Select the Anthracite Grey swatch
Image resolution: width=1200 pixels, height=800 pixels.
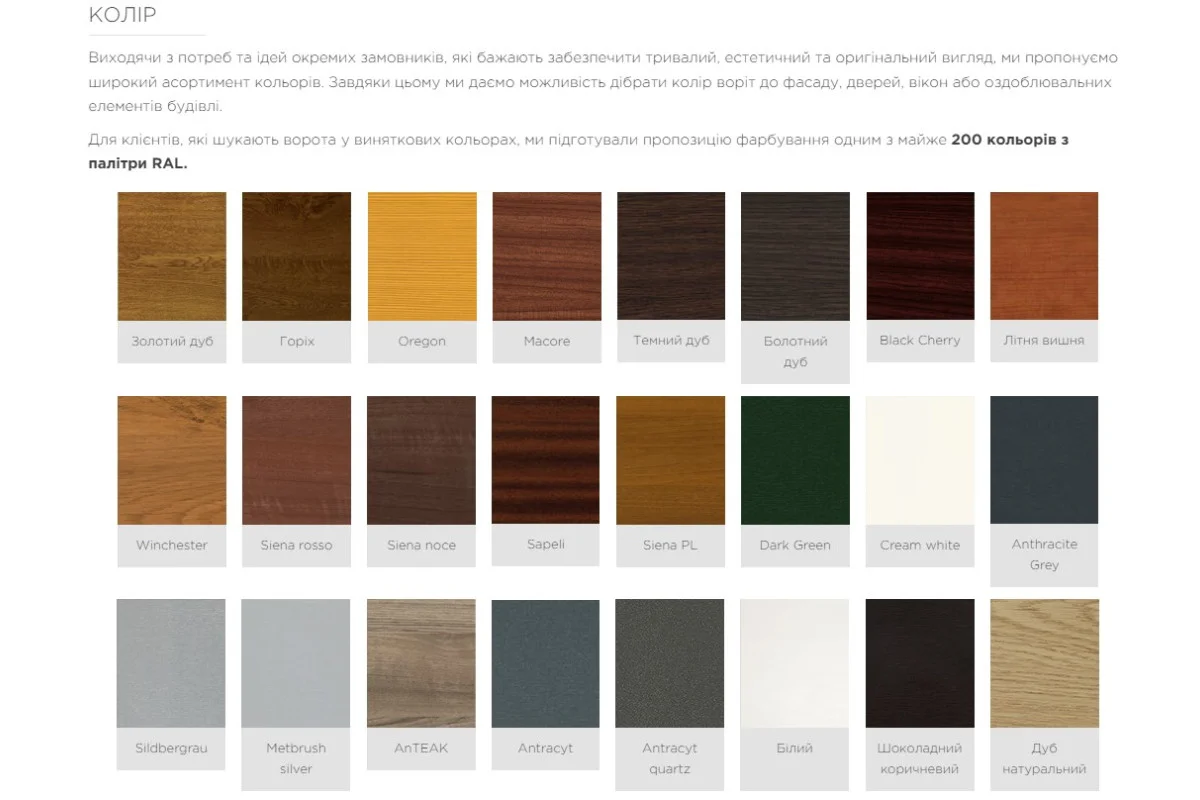[x=1044, y=460]
